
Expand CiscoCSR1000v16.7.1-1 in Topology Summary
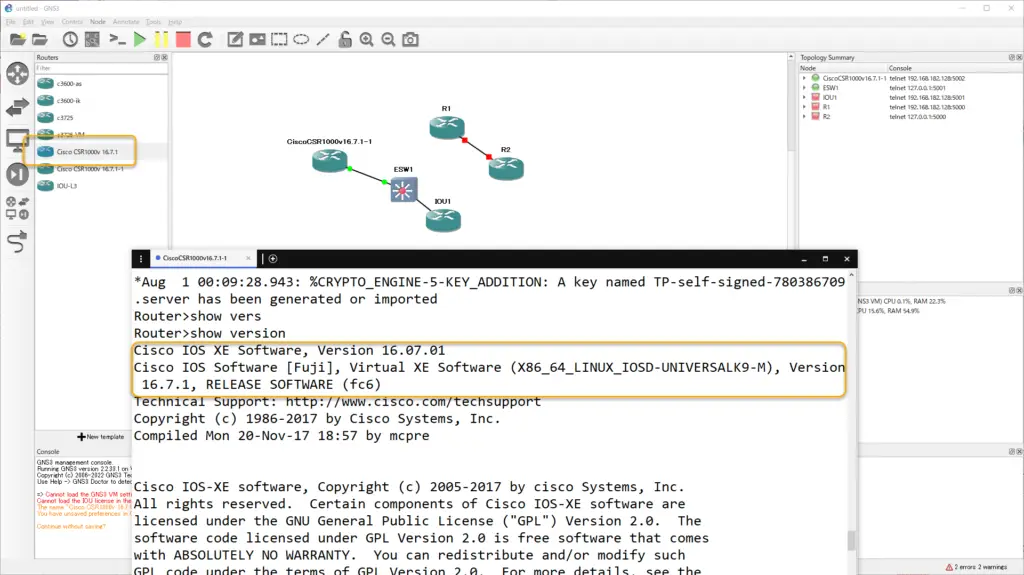805,78
